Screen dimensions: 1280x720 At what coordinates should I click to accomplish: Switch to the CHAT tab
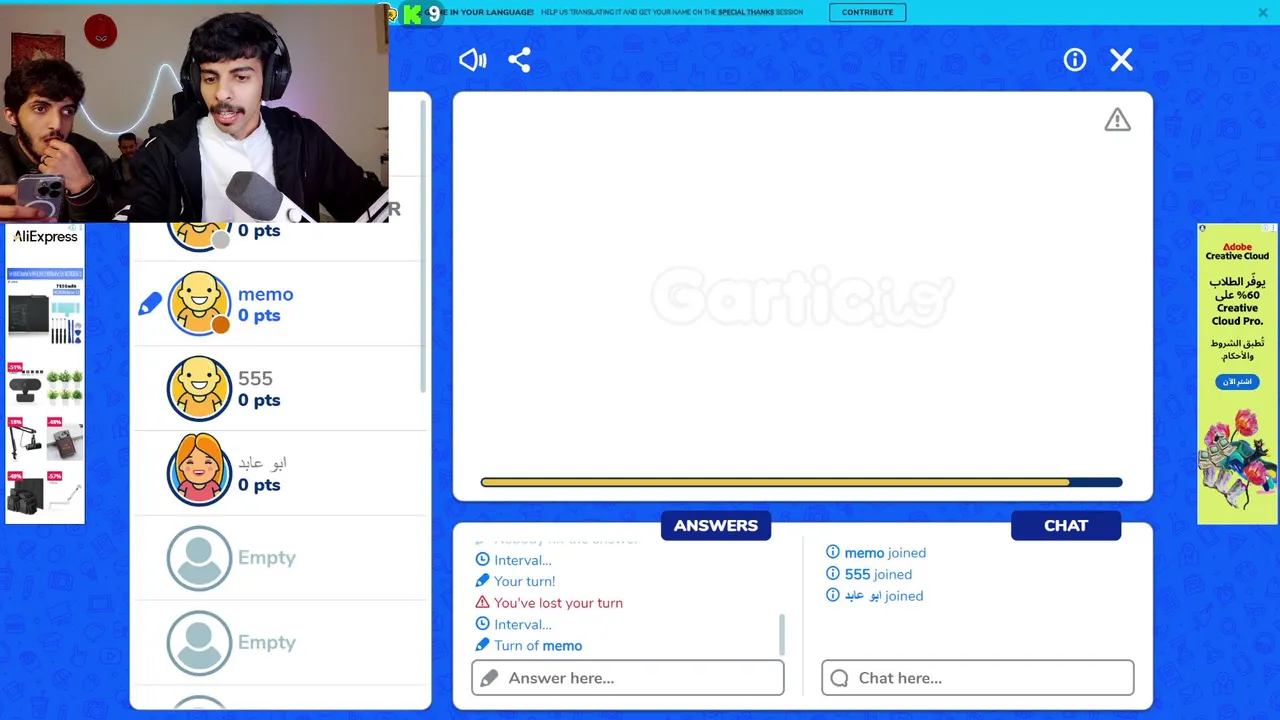(x=1066, y=525)
